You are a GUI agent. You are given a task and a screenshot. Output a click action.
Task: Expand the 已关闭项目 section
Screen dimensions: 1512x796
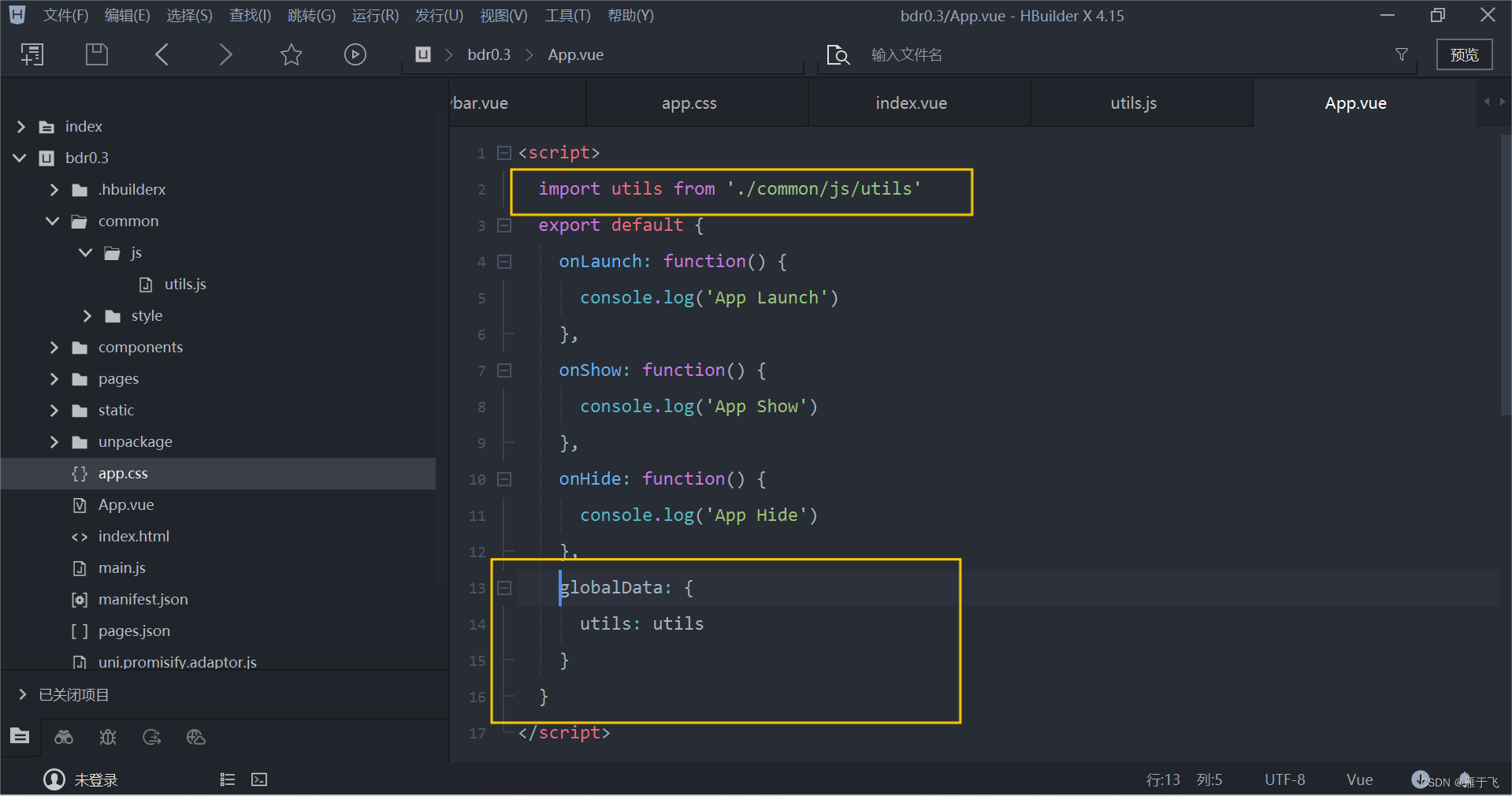(22, 694)
